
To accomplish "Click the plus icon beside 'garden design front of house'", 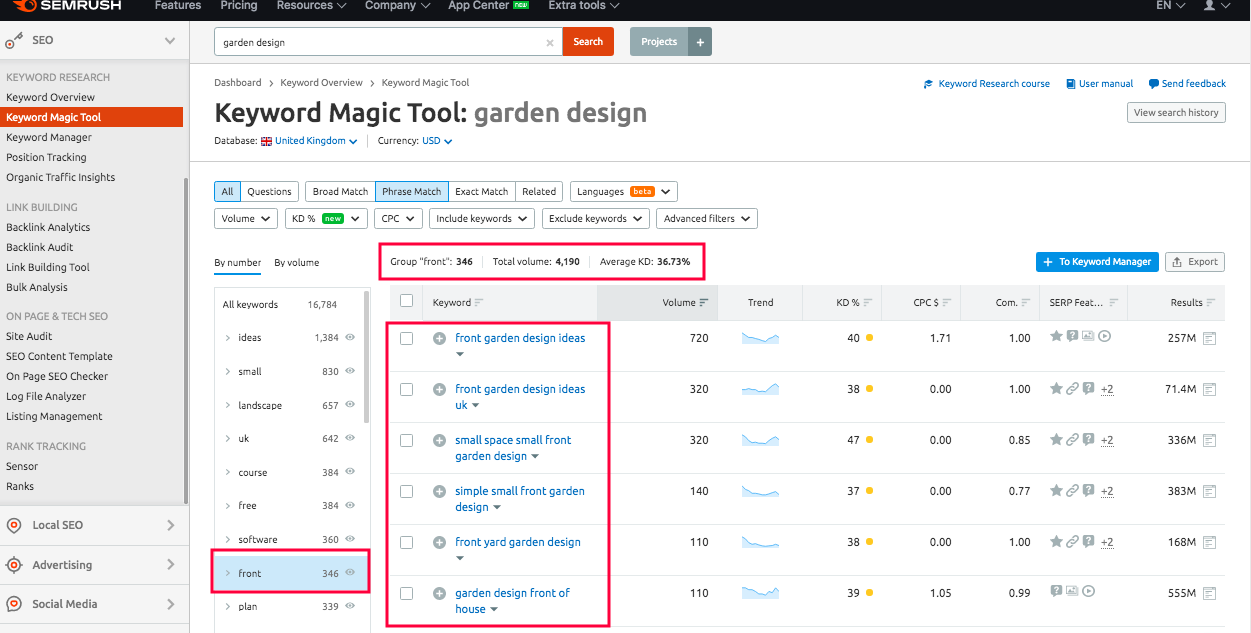I will [439, 593].
